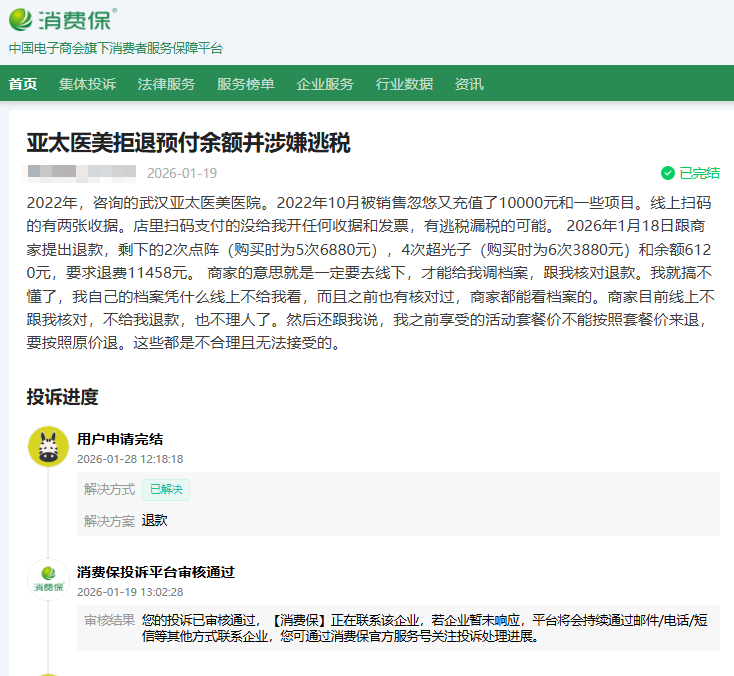Click the 消费保 logo at top left
Screen dimensions: 734x676
click(62, 19)
